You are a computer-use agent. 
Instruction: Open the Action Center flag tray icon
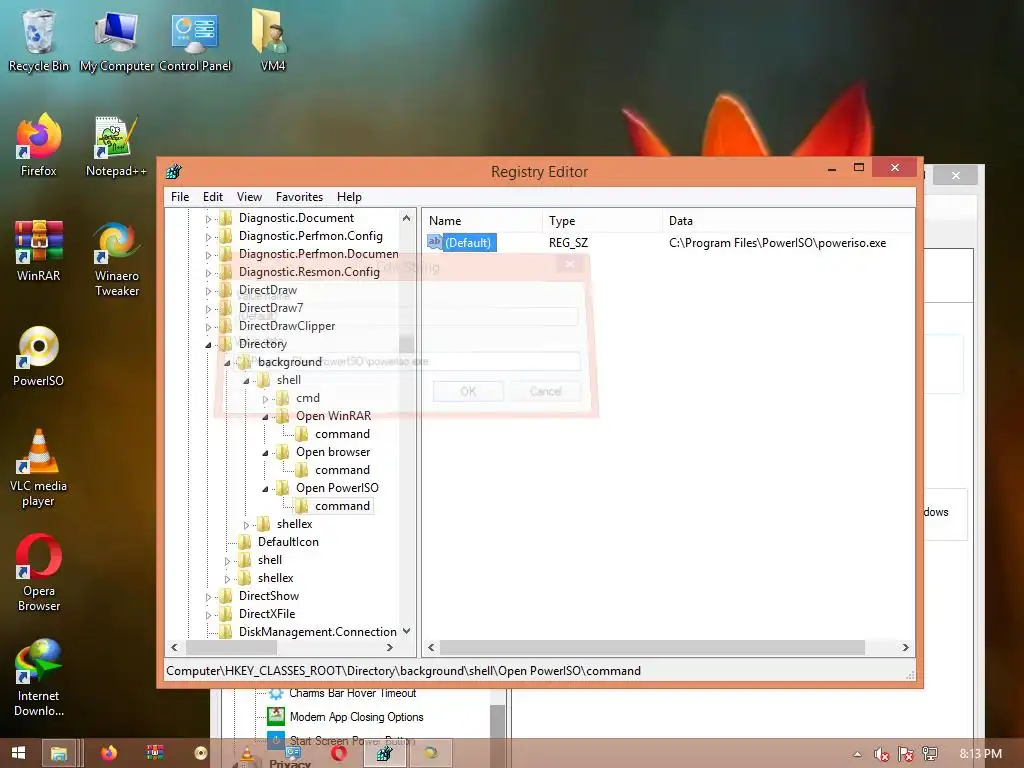point(906,754)
